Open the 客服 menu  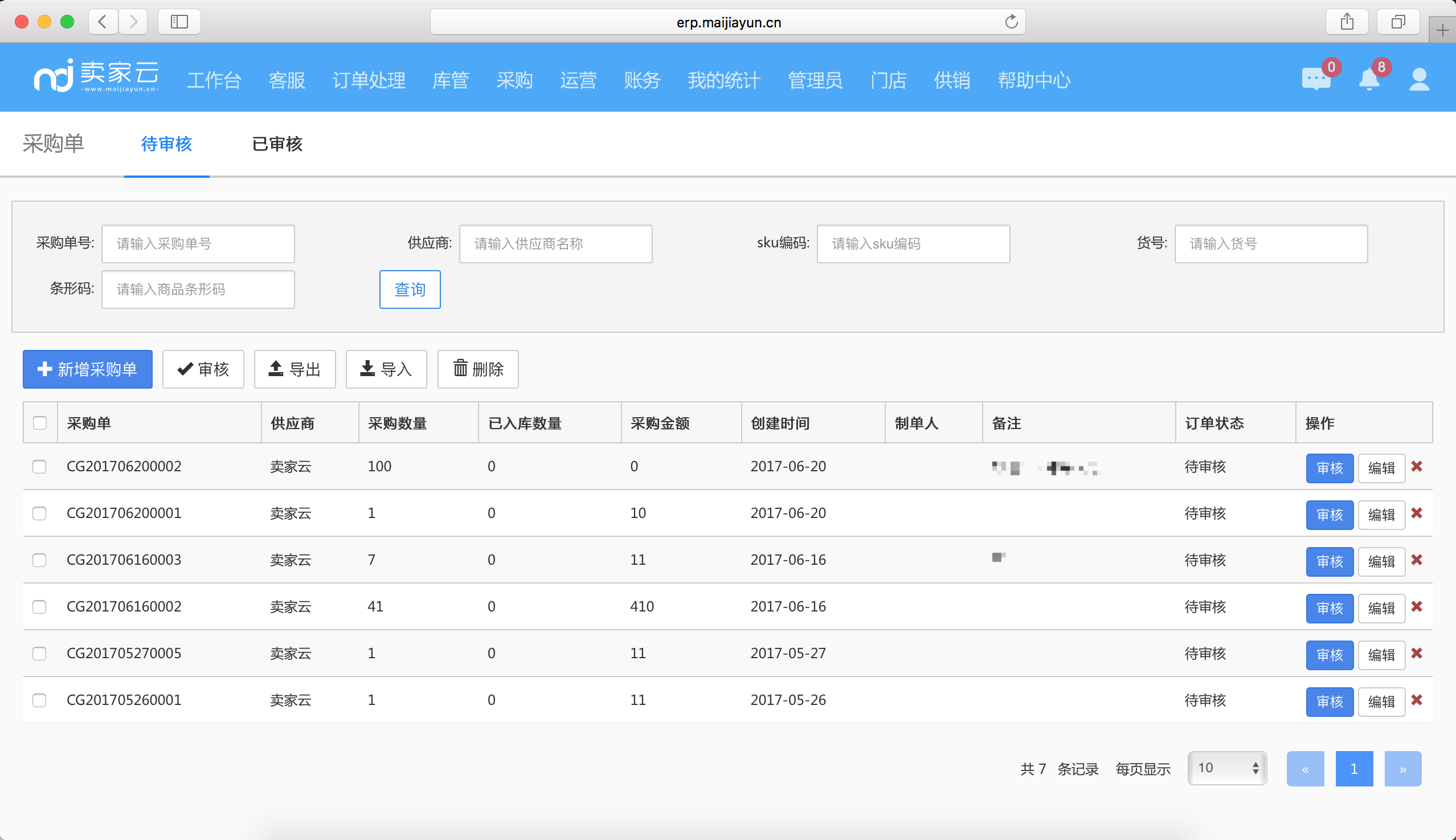point(287,80)
